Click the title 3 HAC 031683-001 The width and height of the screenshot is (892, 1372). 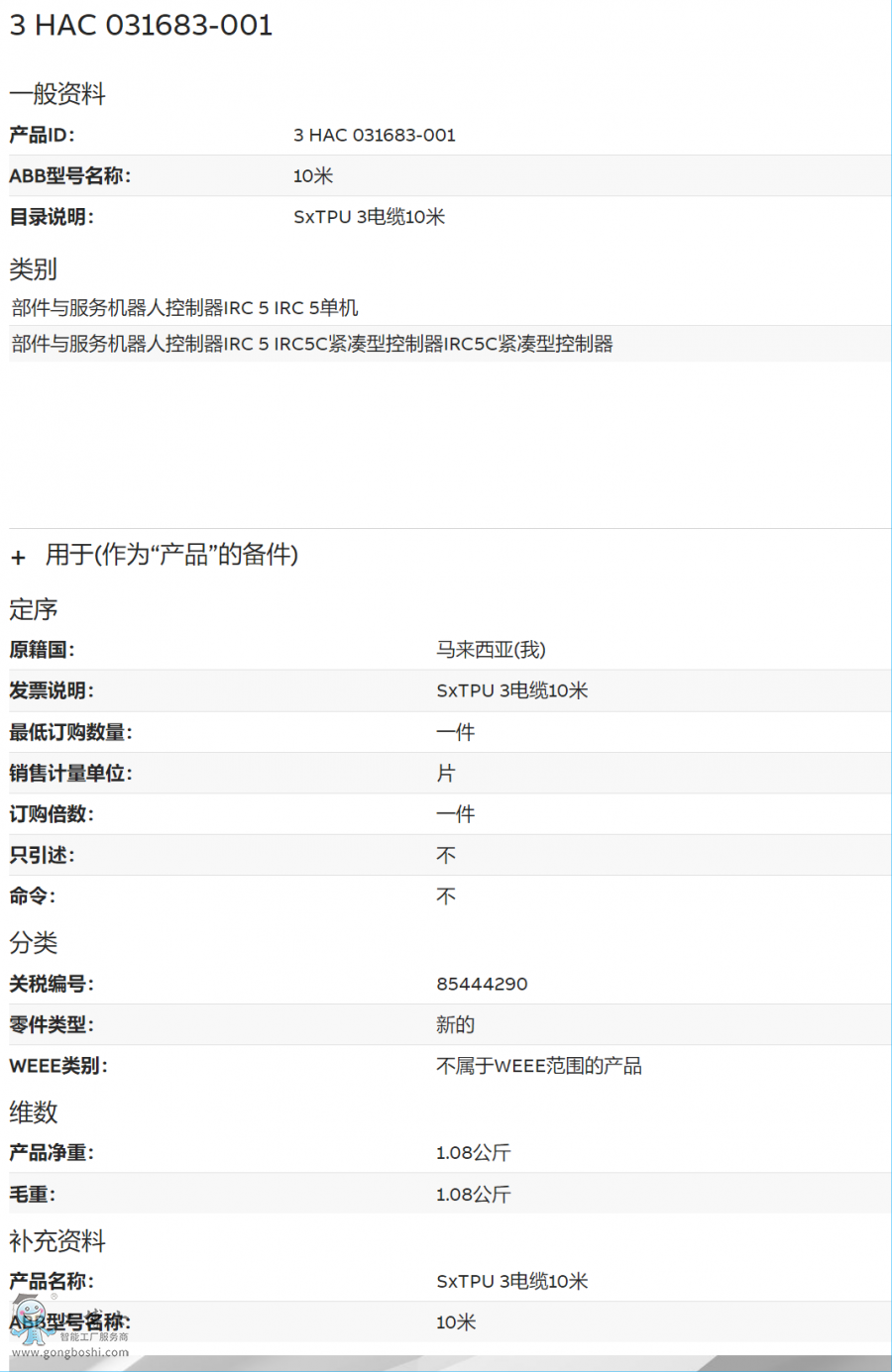click(141, 26)
